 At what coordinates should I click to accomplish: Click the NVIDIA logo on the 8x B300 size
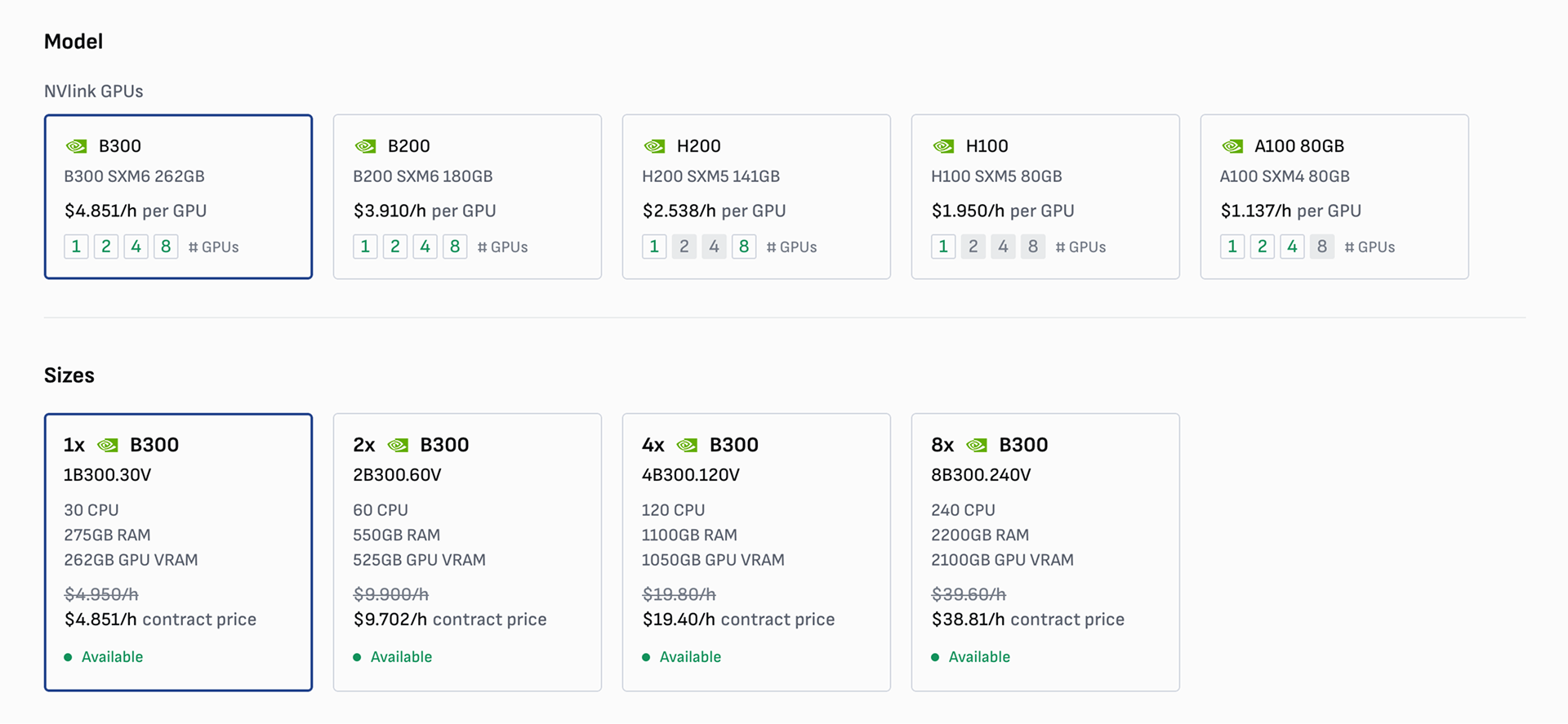(x=976, y=445)
